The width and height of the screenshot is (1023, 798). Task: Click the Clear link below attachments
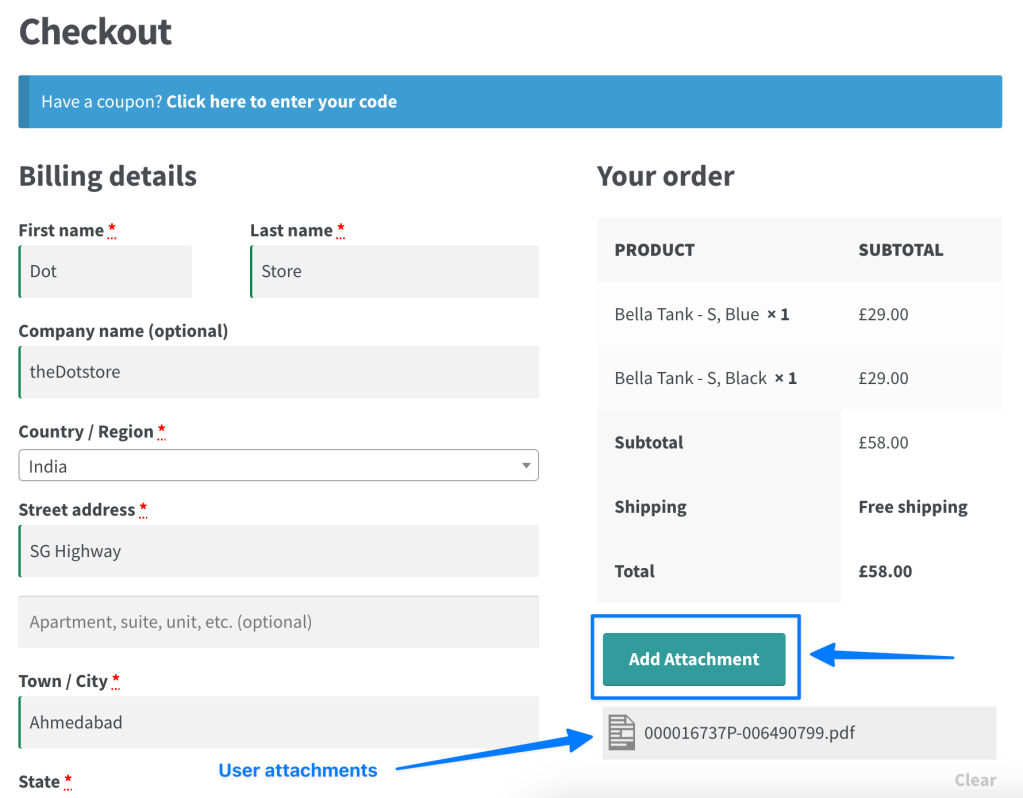(x=974, y=780)
